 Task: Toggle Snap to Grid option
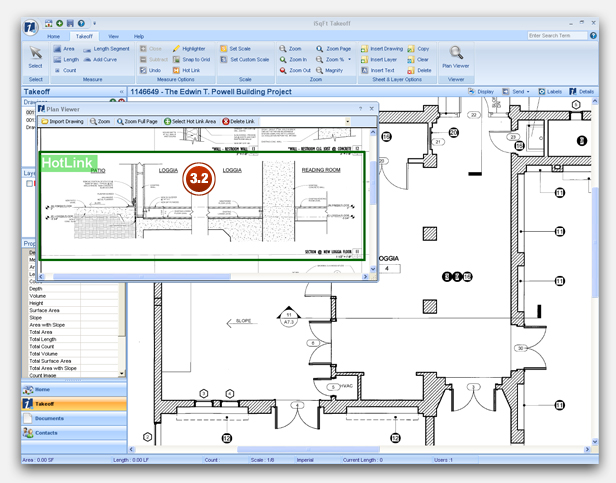pos(191,59)
